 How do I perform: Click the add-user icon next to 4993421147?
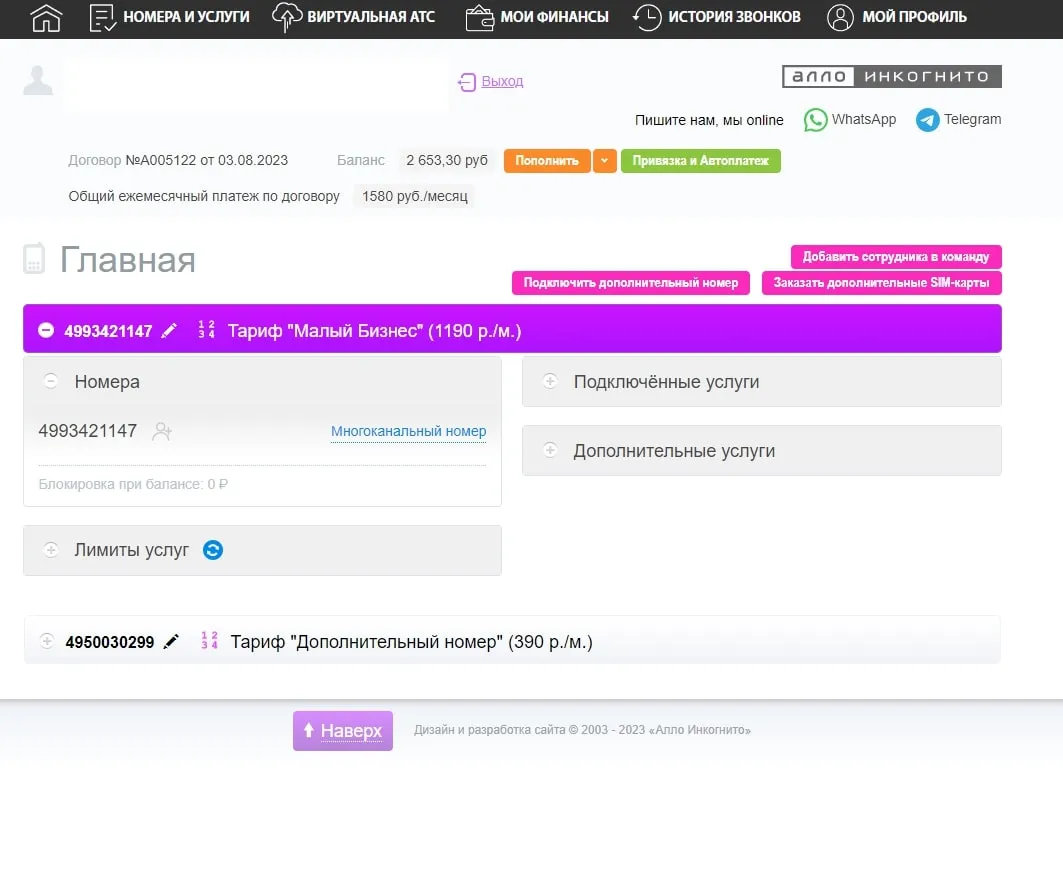[162, 431]
